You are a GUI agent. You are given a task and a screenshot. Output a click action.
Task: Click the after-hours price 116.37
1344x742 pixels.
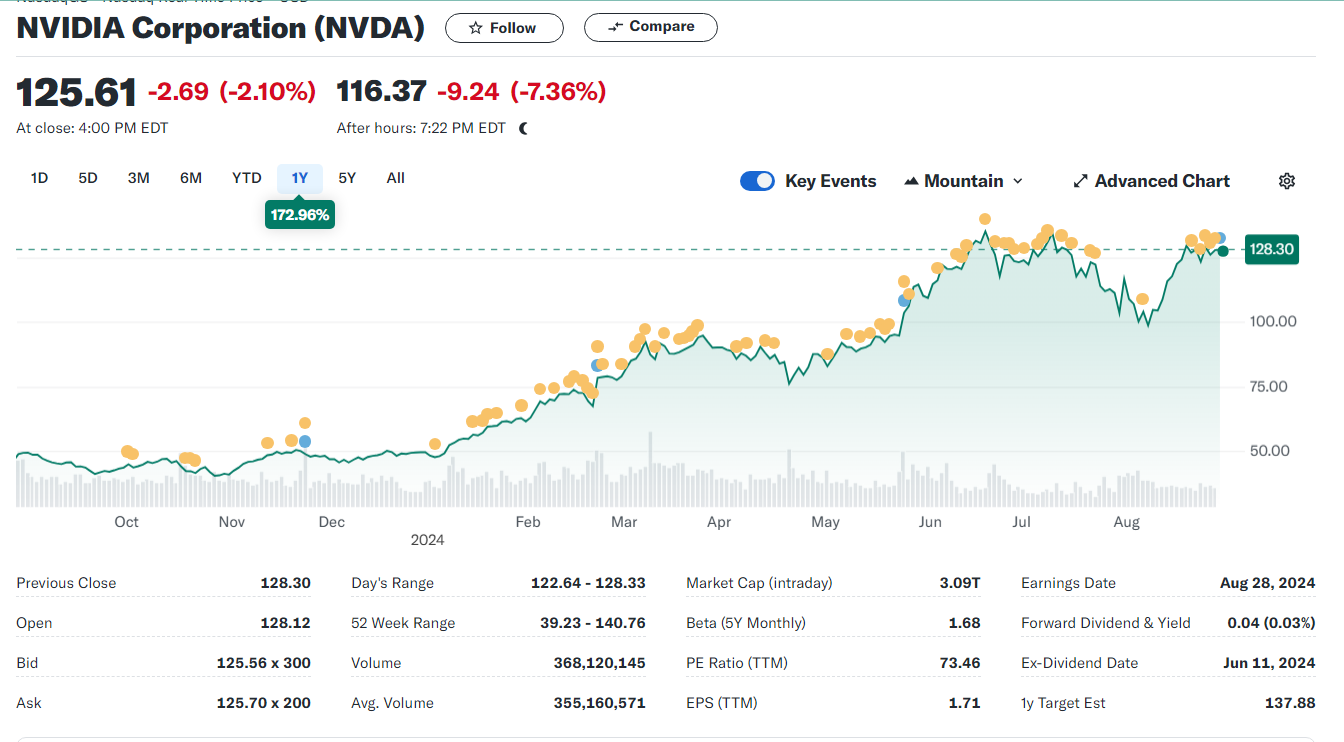tap(382, 91)
